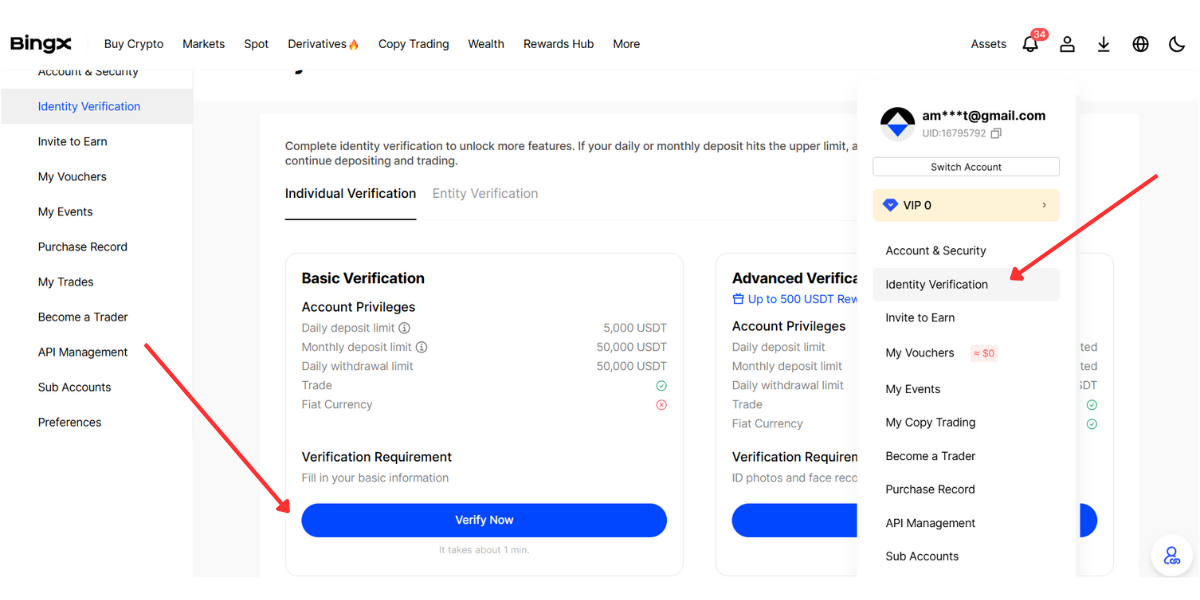Open the notifications bell with 34 alerts

[x=1030, y=44]
